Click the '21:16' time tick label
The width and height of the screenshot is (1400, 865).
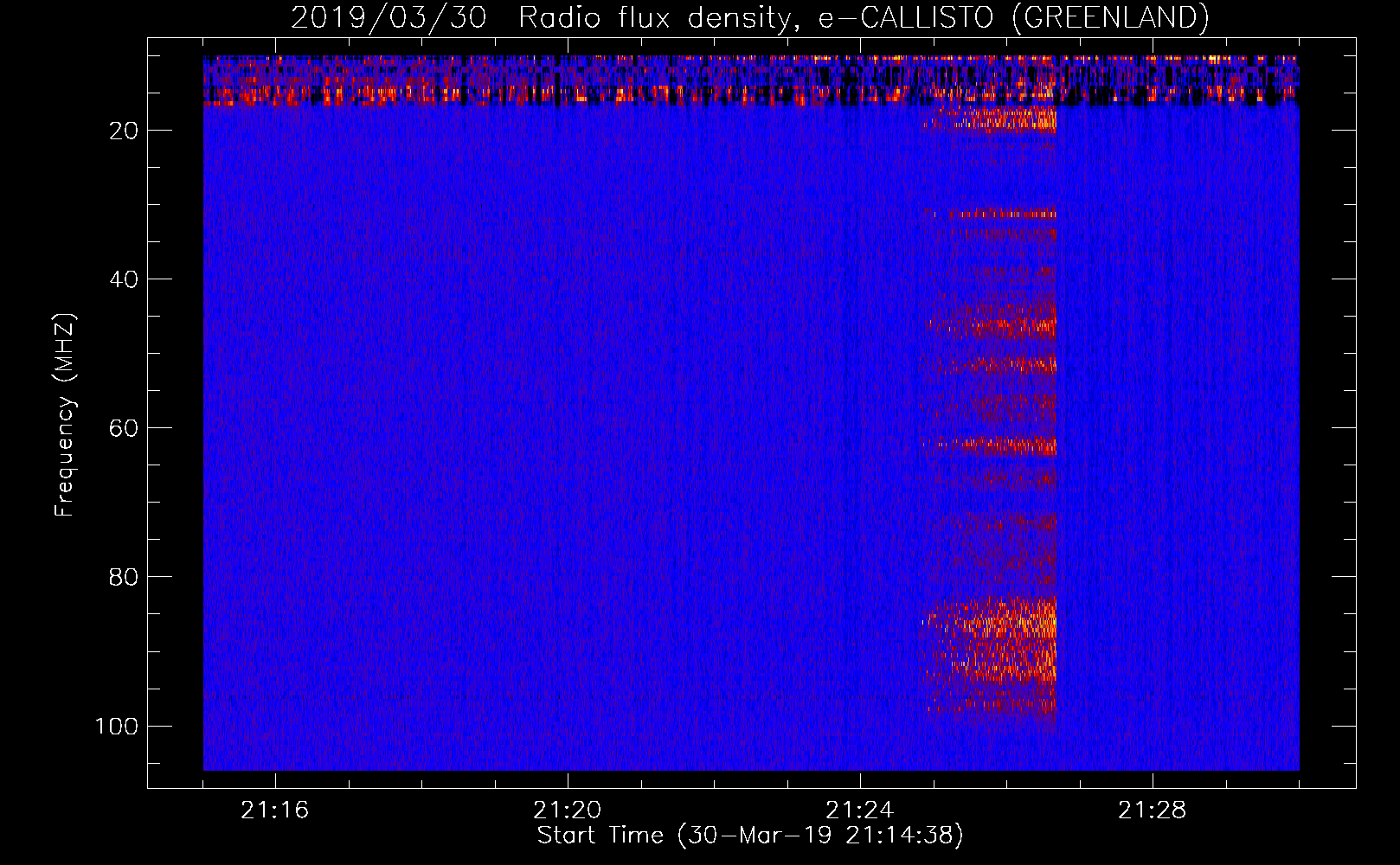pyautogui.click(x=274, y=811)
